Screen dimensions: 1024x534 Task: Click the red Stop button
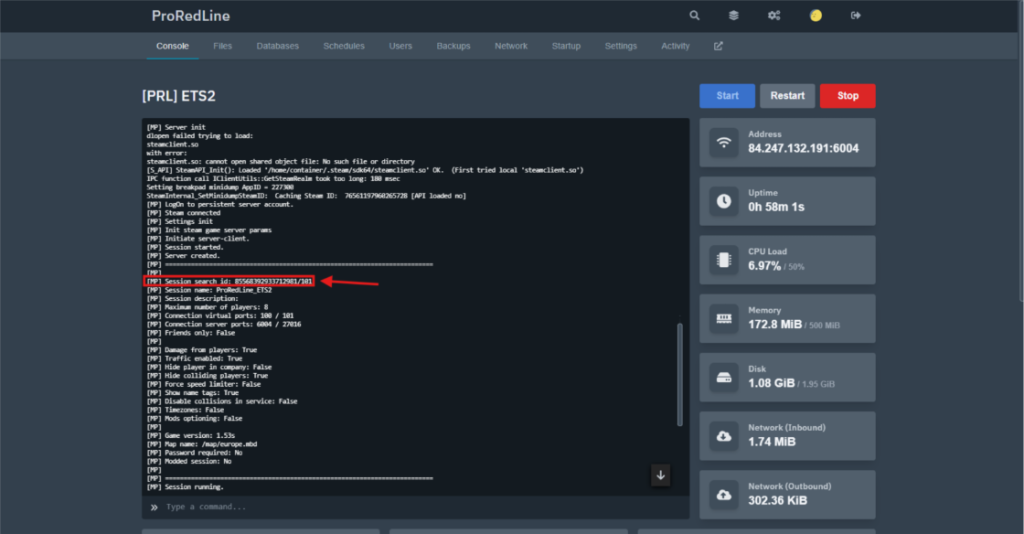coord(848,95)
